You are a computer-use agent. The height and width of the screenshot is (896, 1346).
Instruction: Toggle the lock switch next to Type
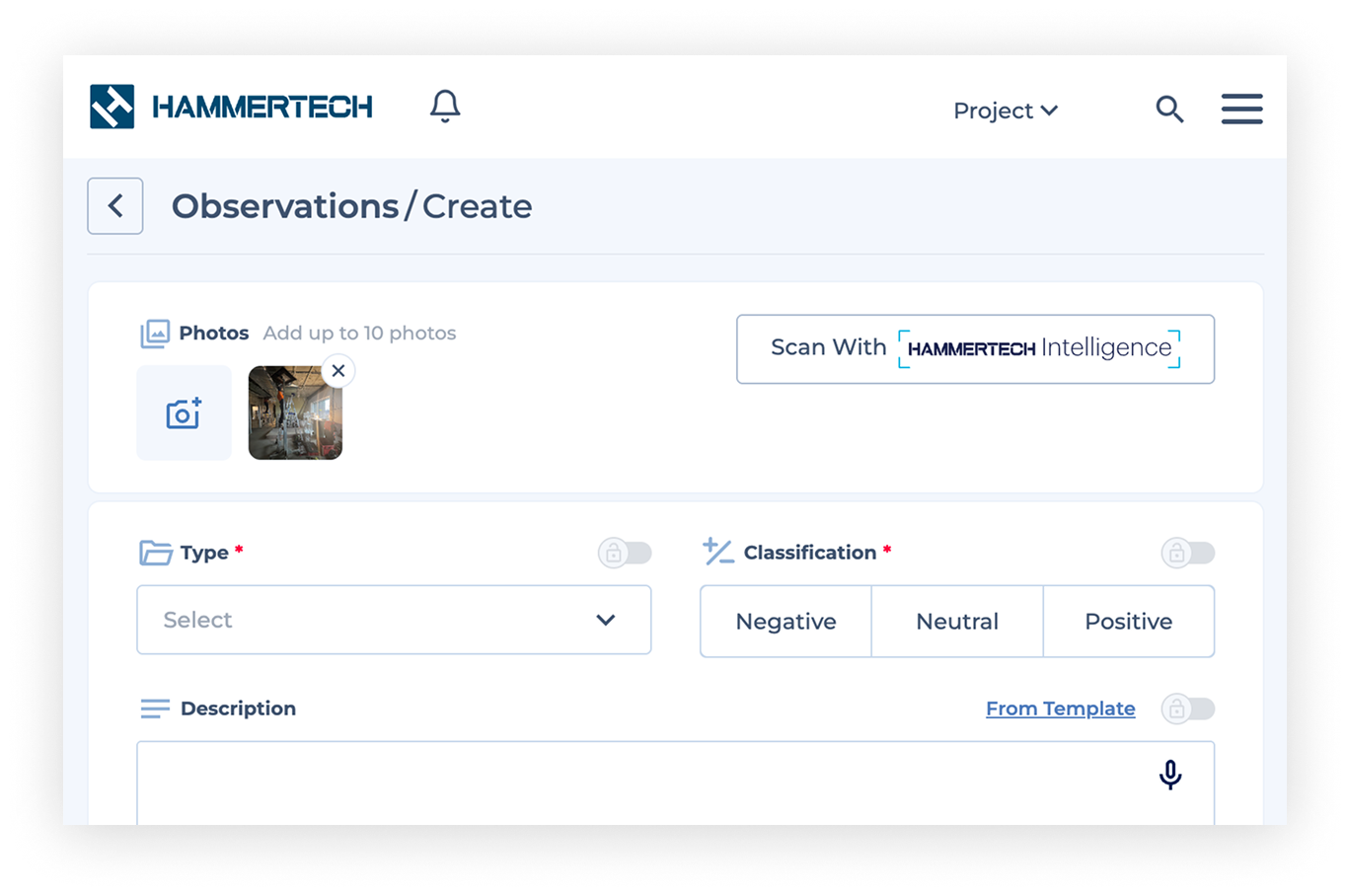point(624,553)
